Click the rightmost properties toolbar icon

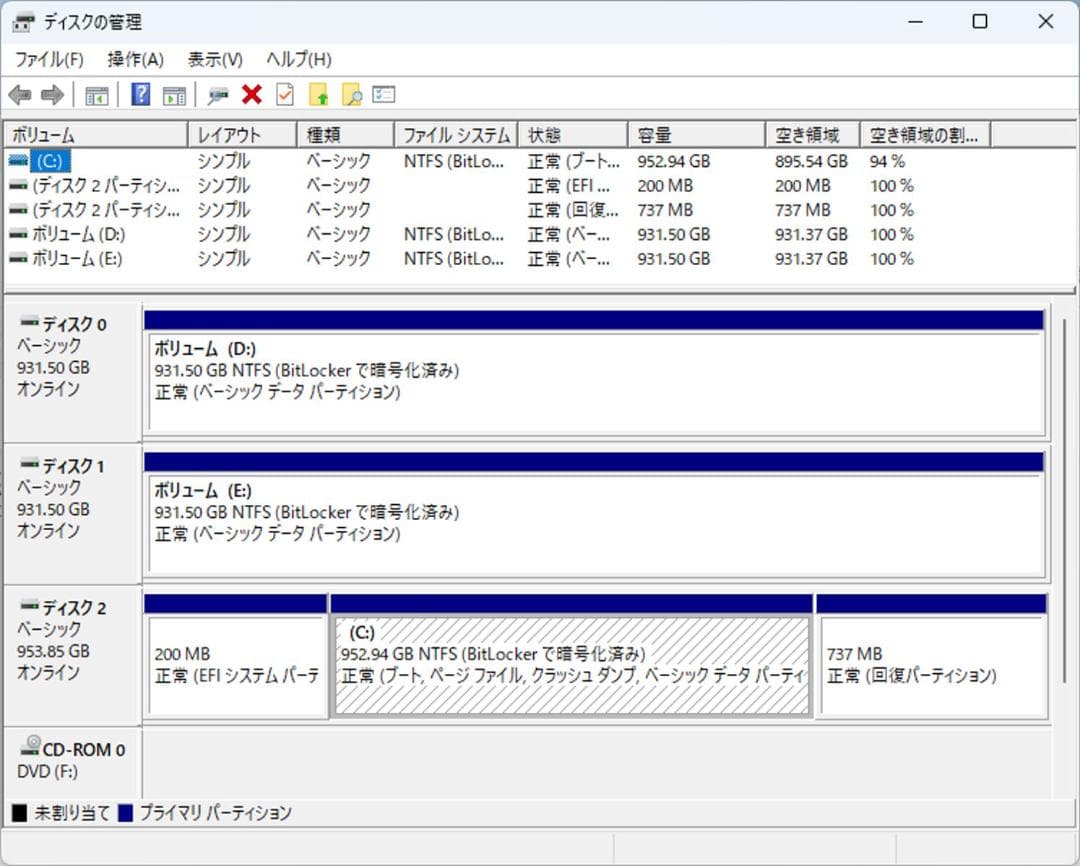point(383,94)
